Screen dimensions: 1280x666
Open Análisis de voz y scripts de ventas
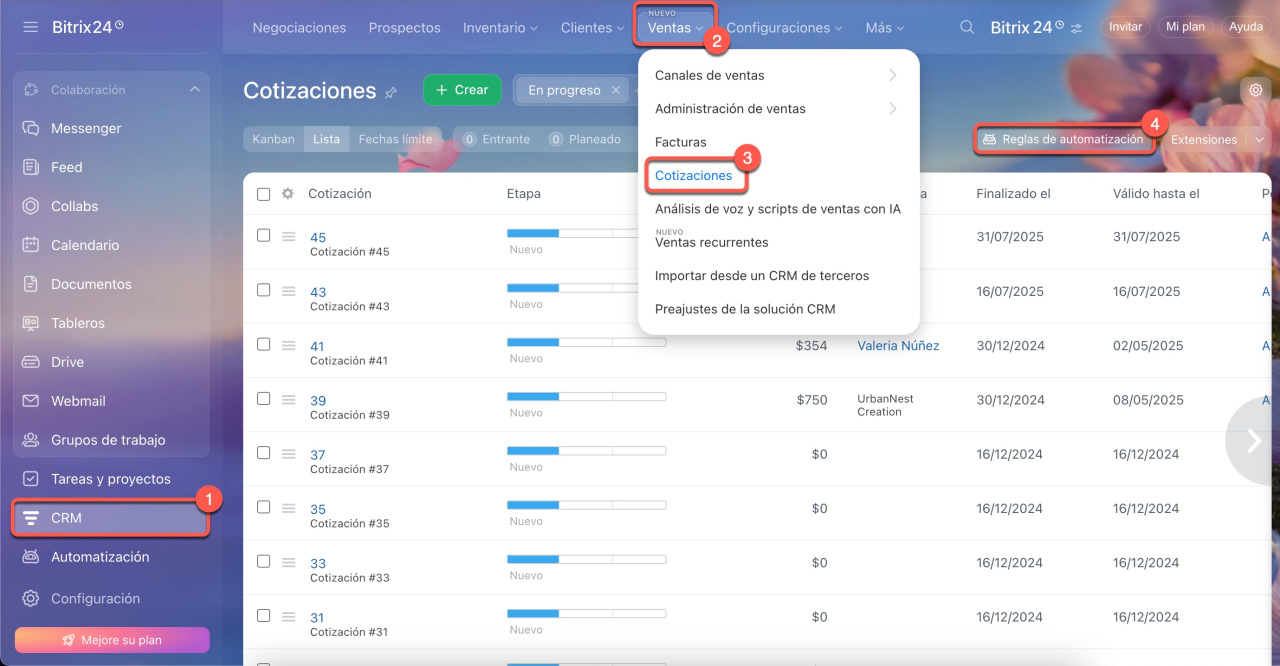pyautogui.click(x=777, y=209)
